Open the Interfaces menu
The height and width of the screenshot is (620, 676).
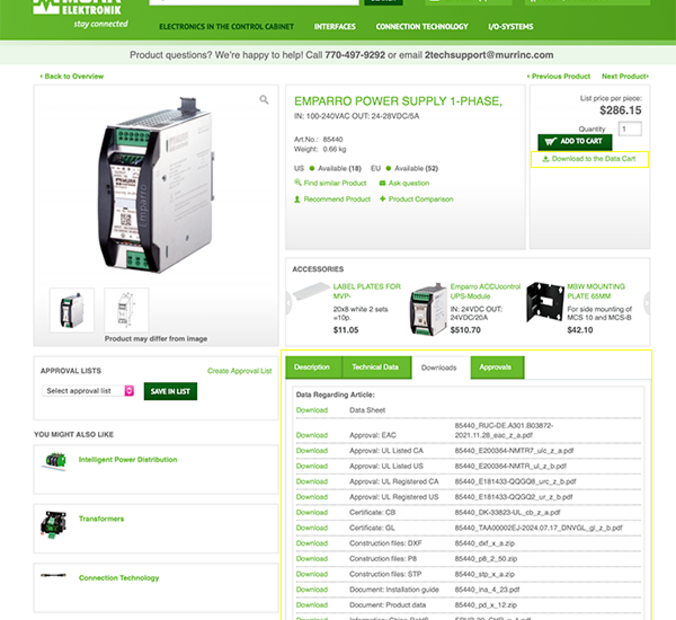point(335,27)
